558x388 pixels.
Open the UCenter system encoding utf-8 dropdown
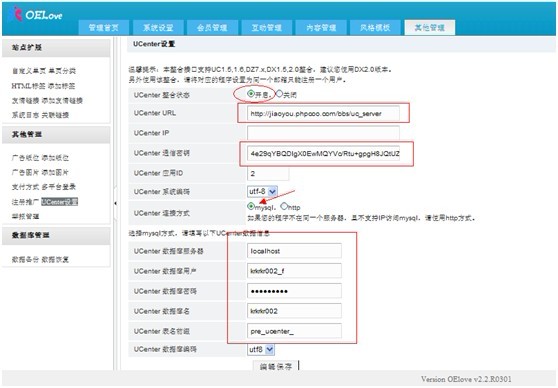[262, 192]
